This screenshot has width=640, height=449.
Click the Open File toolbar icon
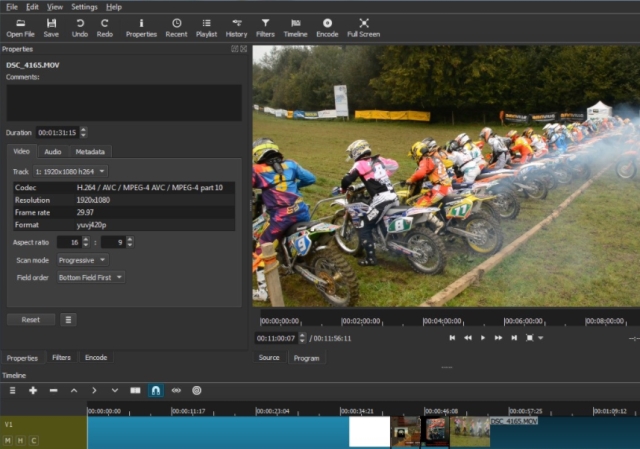pos(20,28)
